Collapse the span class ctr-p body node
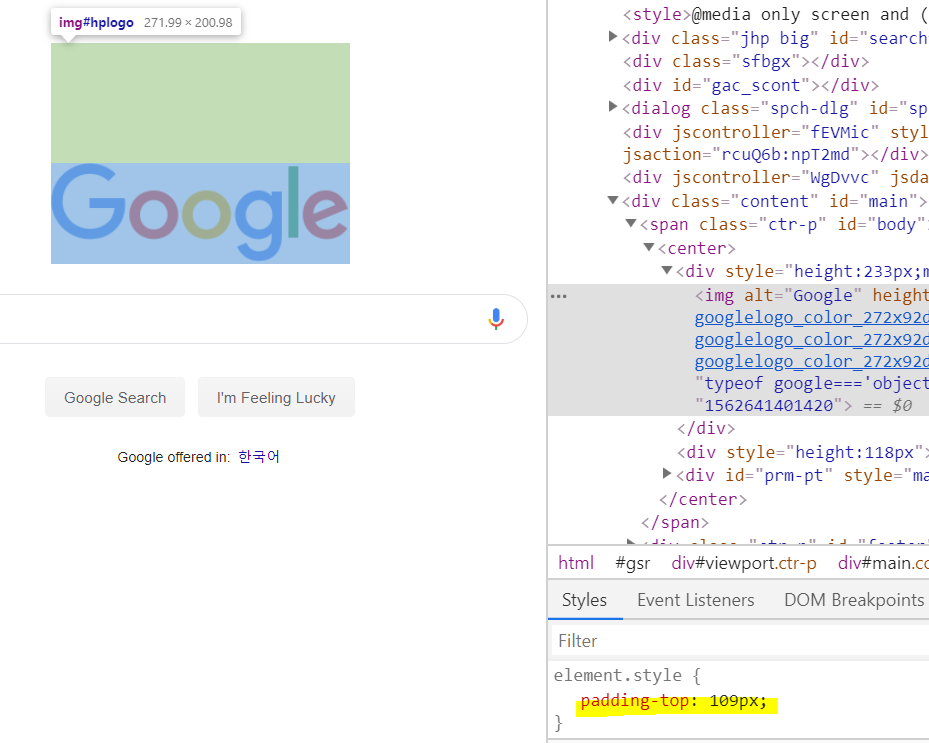This screenshot has height=743, width=929. 631,223
